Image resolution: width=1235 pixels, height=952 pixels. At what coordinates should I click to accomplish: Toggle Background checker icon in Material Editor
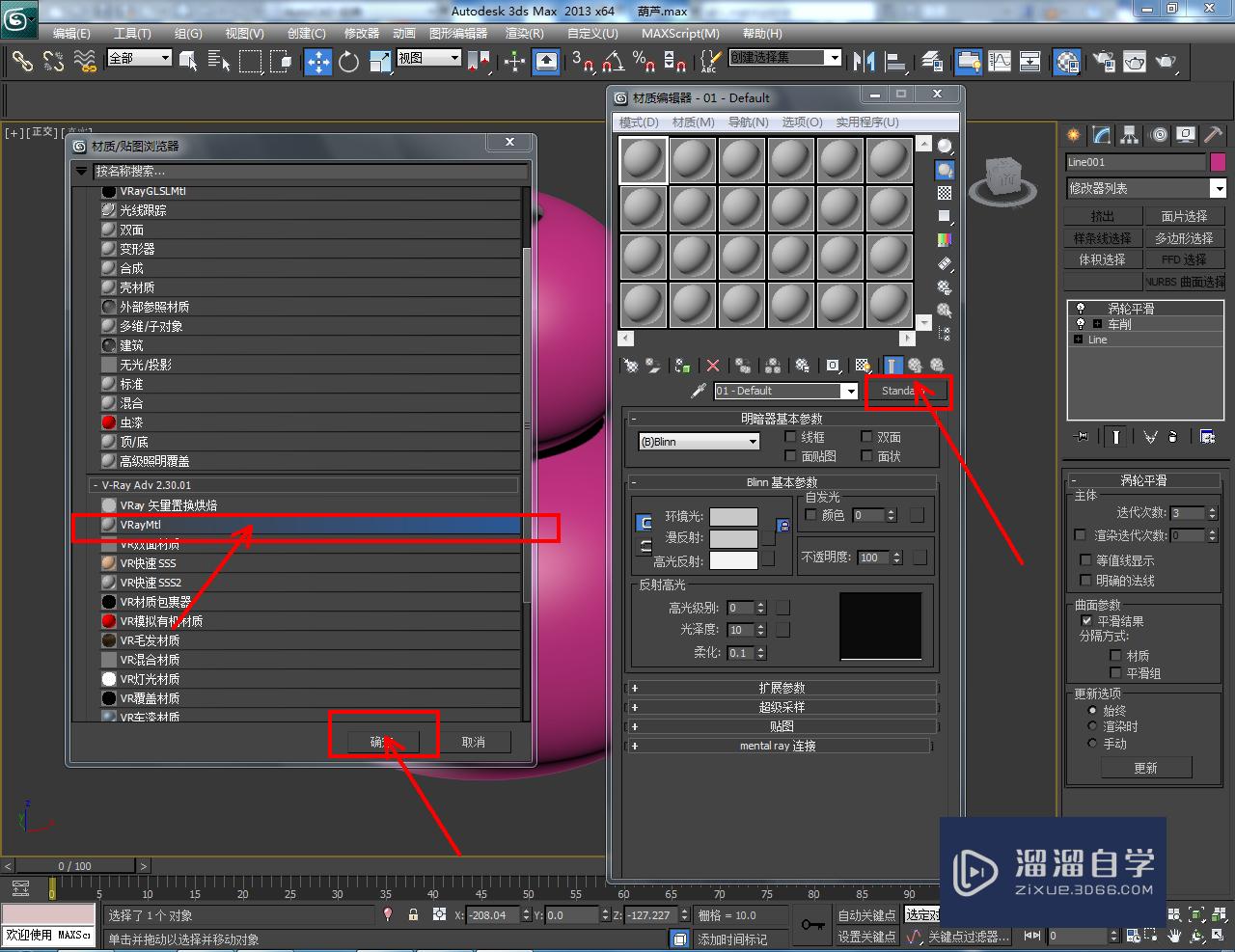click(945, 193)
